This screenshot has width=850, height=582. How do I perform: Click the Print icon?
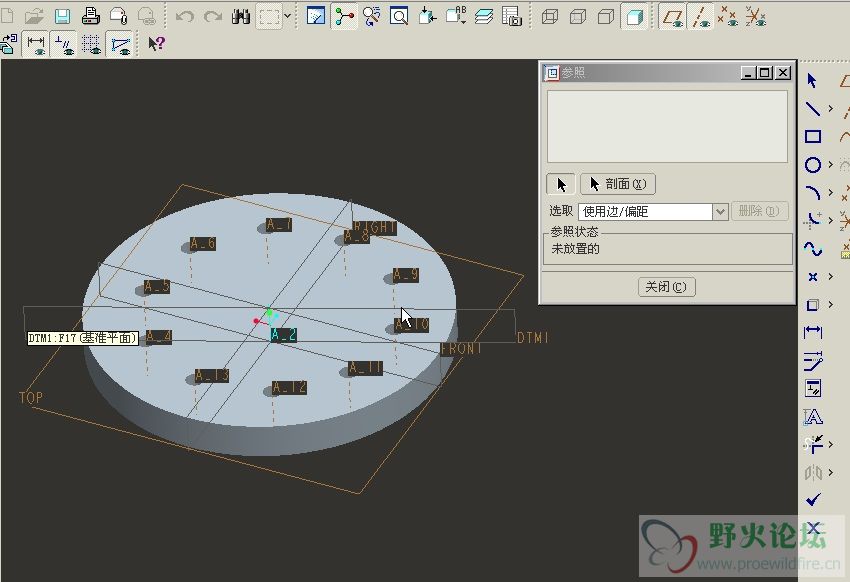91,16
